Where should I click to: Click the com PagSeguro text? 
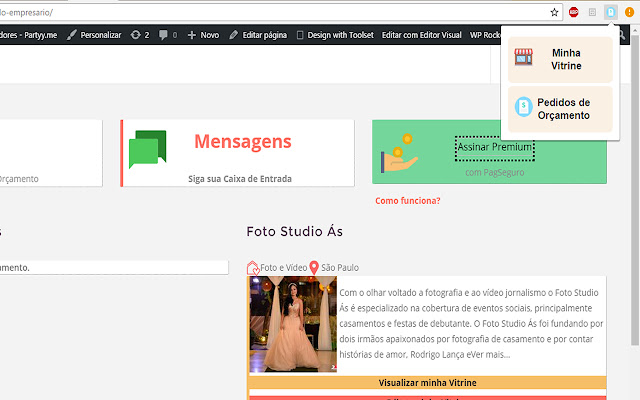click(x=495, y=172)
